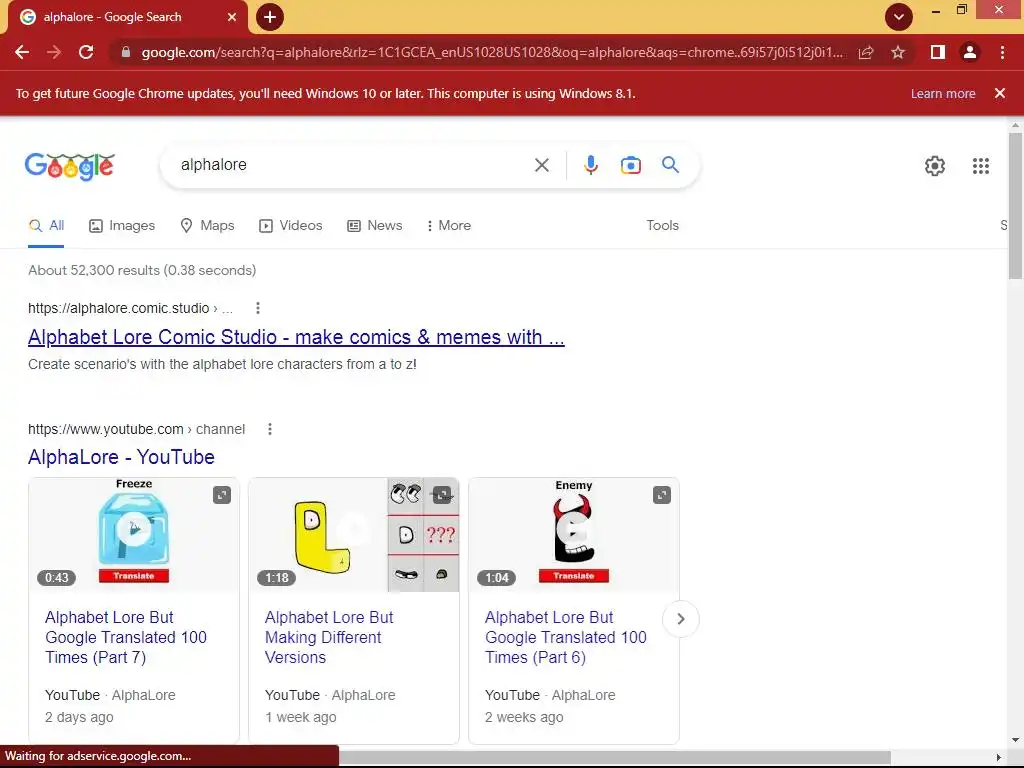Switch to Images results
This screenshot has height=768, width=1024.
coord(122,225)
